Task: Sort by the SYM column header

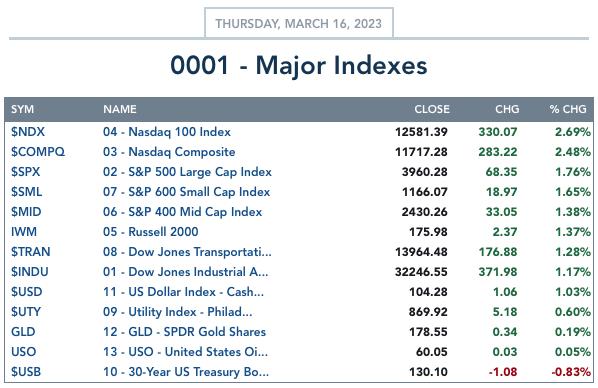Action: point(23,109)
